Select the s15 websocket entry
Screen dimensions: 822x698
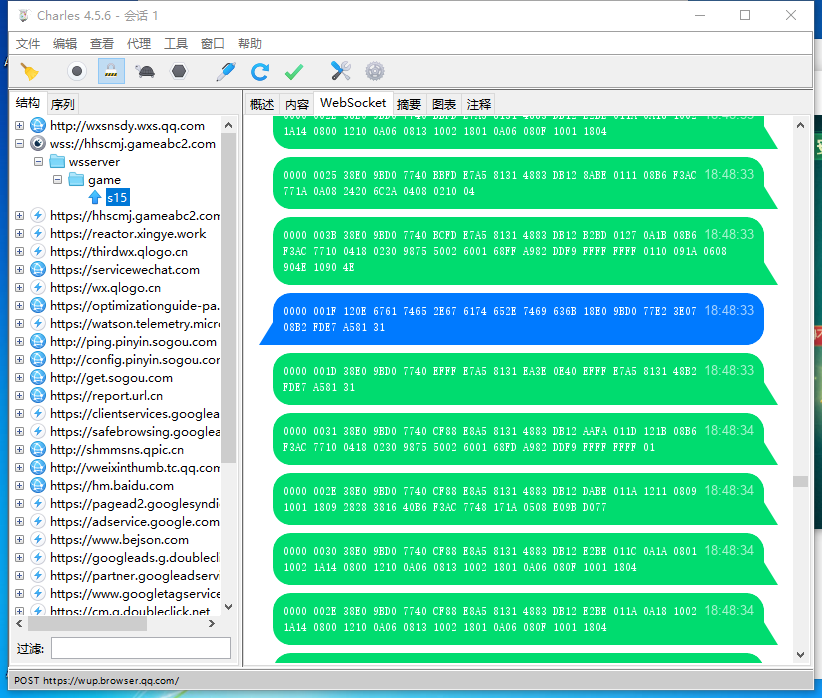tap(117, 198)
